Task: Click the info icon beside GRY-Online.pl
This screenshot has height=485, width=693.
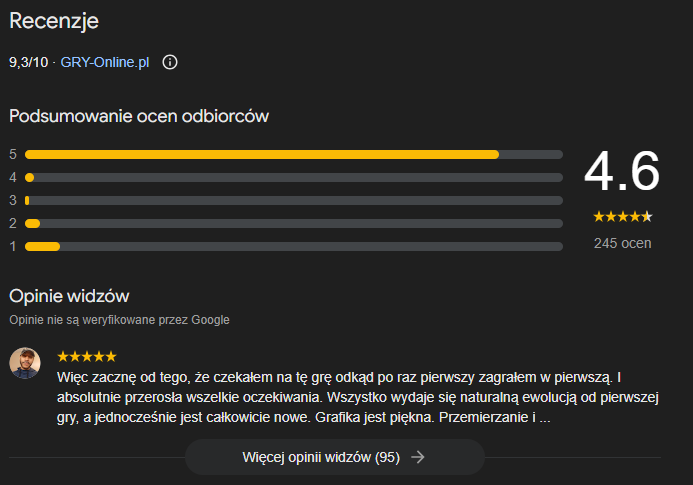Action: tap(170, 62)
